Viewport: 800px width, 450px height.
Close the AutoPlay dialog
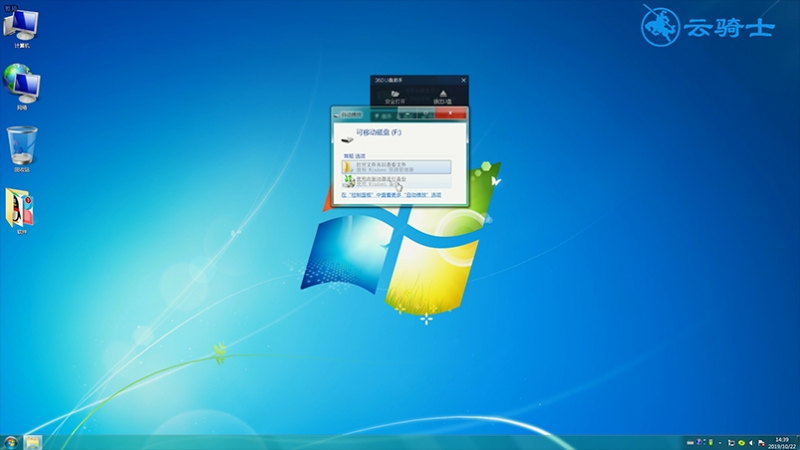tap(450, 113)
